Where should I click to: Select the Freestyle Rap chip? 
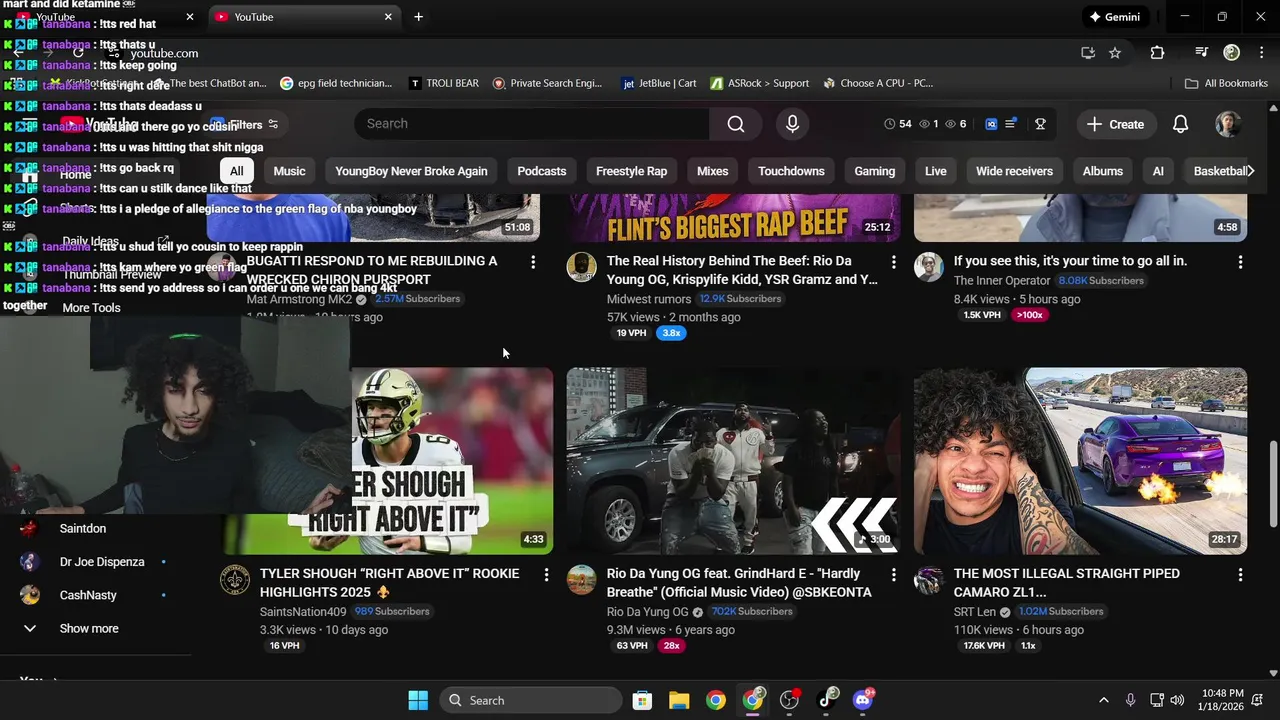[631, 171]
